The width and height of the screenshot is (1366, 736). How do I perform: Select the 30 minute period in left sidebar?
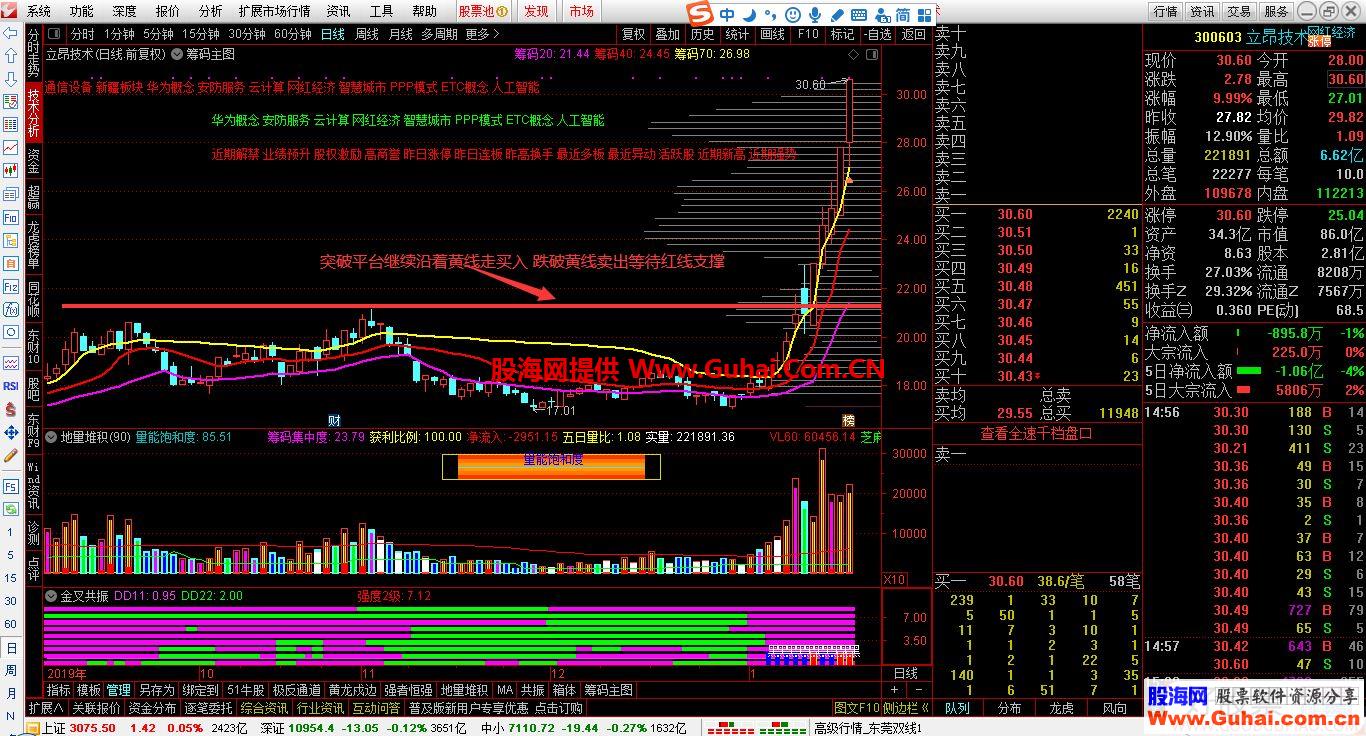[x=10, y=601]
